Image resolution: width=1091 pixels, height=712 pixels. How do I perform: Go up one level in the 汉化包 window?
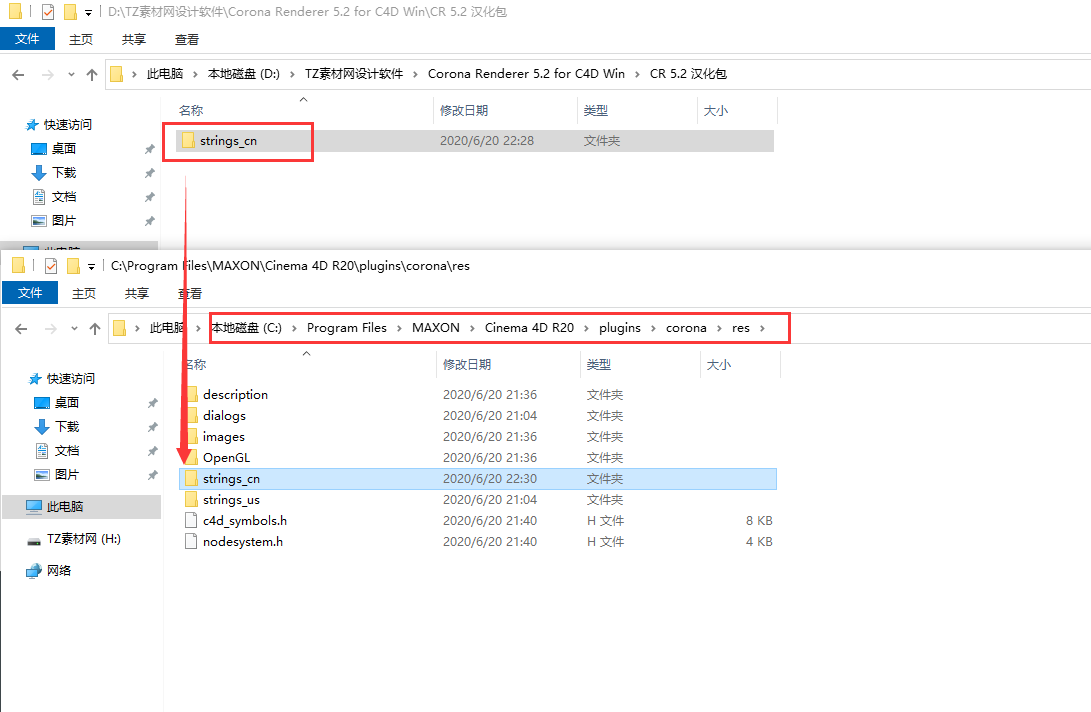click(x=92, y=74)
